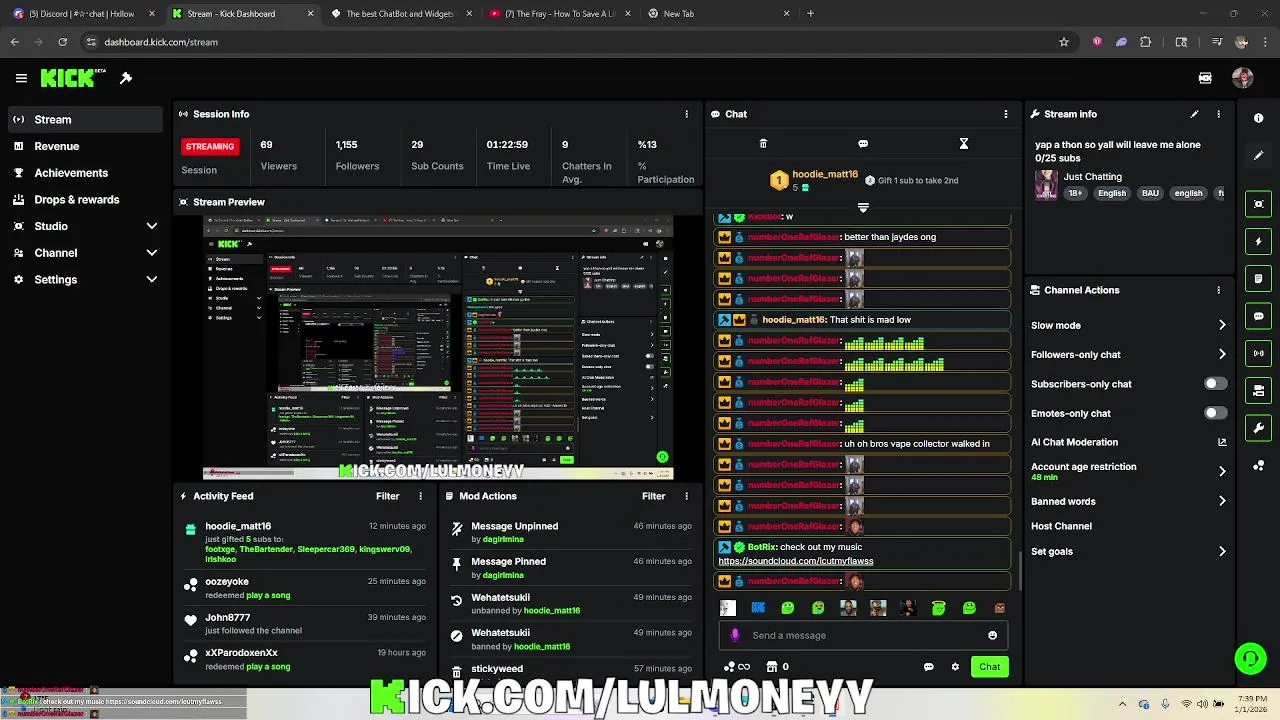Click the Just Chatting category name
This screenshot has width=1280, height=720.
coord(1092,177)
